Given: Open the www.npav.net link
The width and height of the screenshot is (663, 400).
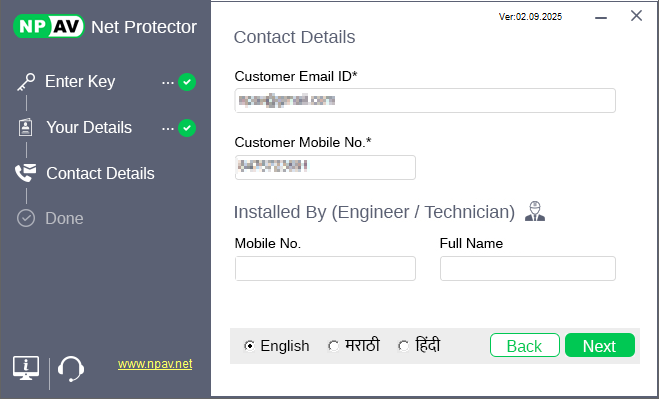Looking at the screenshot, I should pos(155,365).
